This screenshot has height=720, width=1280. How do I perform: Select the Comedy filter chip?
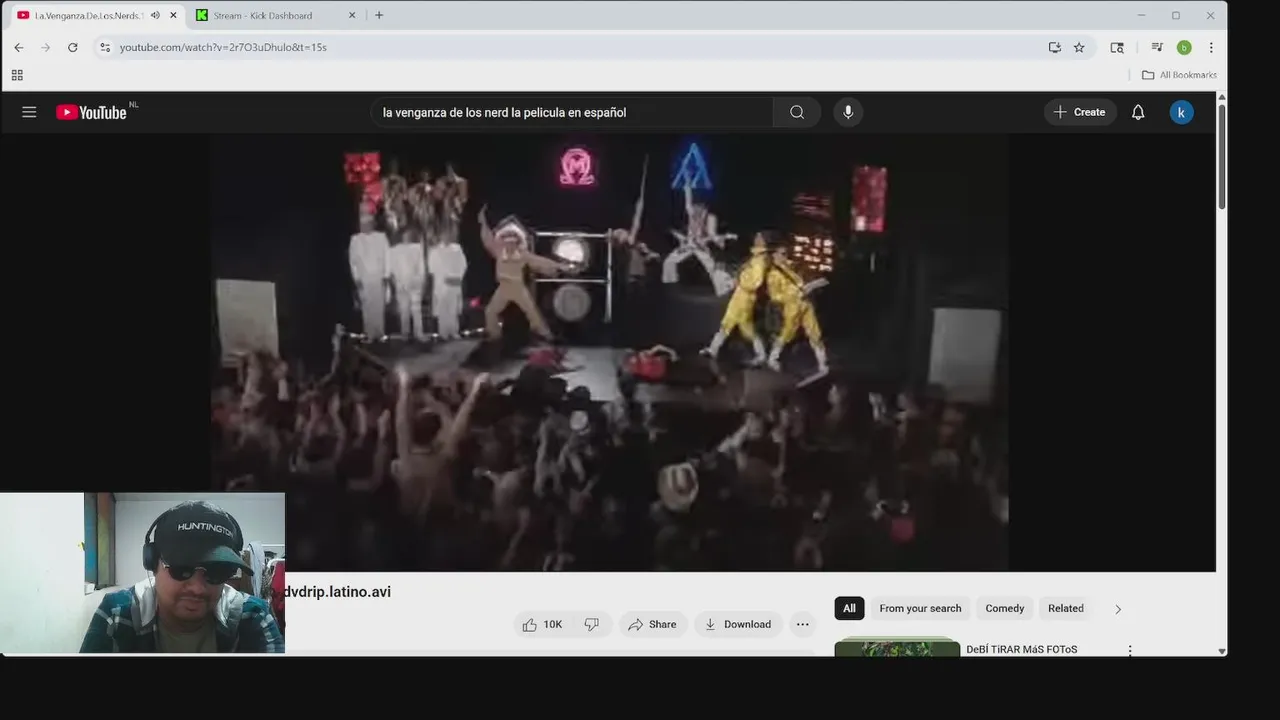1005,608
